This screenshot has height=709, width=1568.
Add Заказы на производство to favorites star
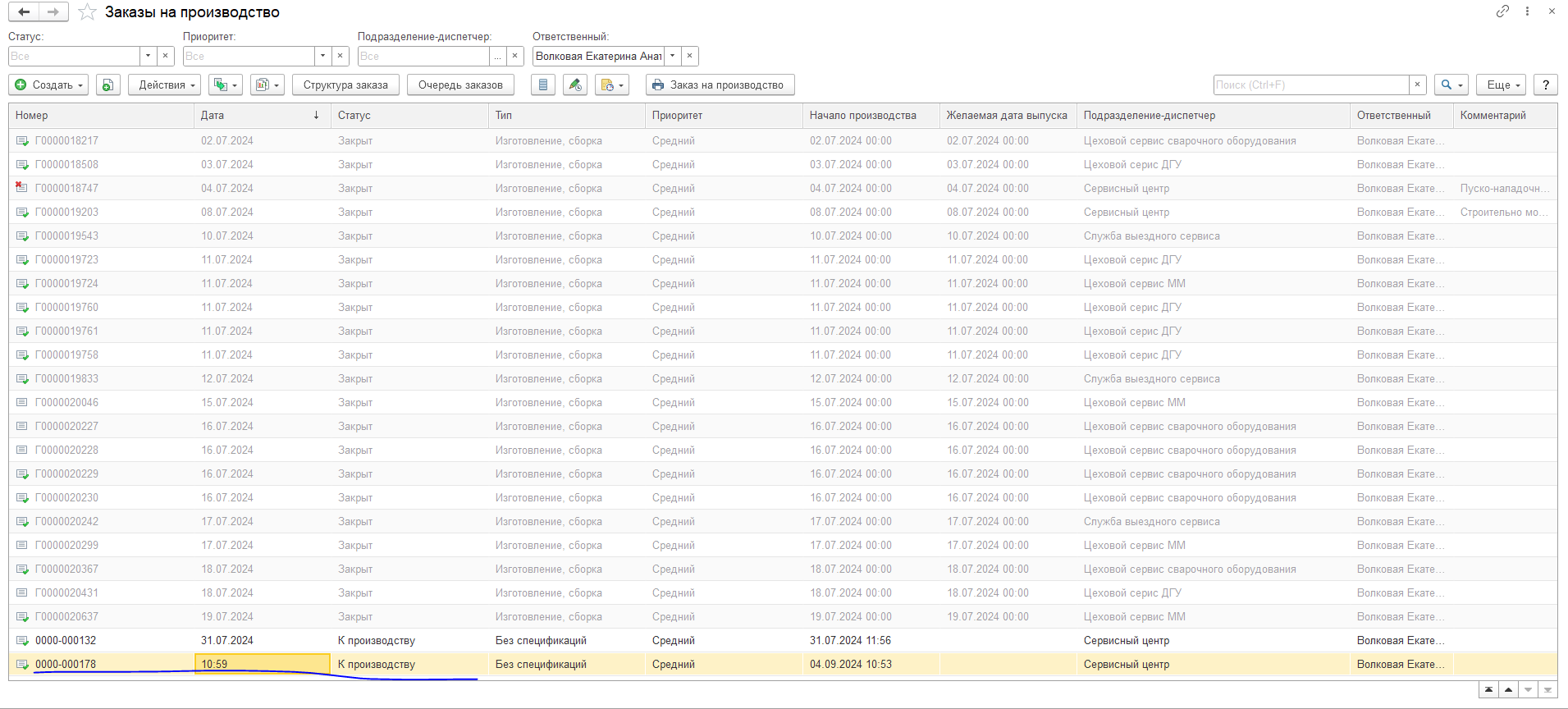coord(87,12)
